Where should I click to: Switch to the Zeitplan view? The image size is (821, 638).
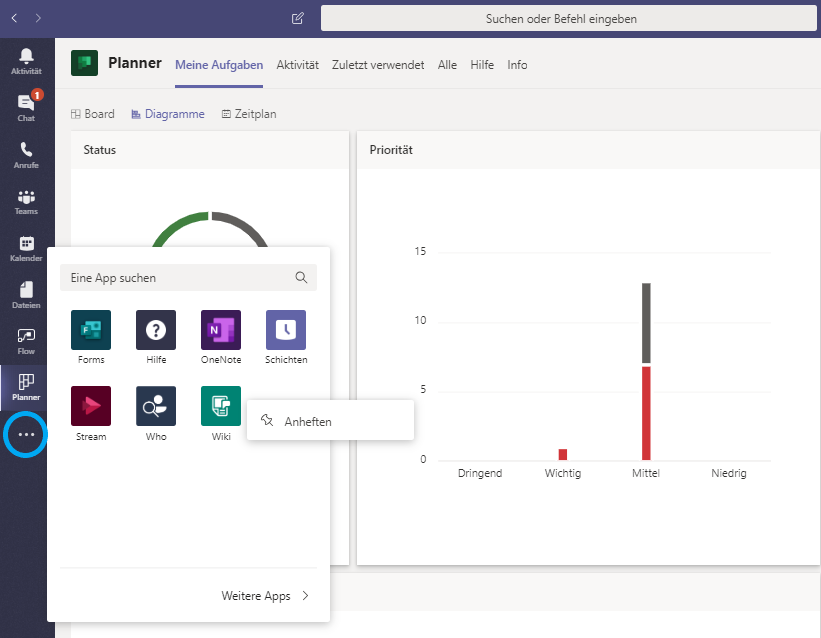pos(249,114)
